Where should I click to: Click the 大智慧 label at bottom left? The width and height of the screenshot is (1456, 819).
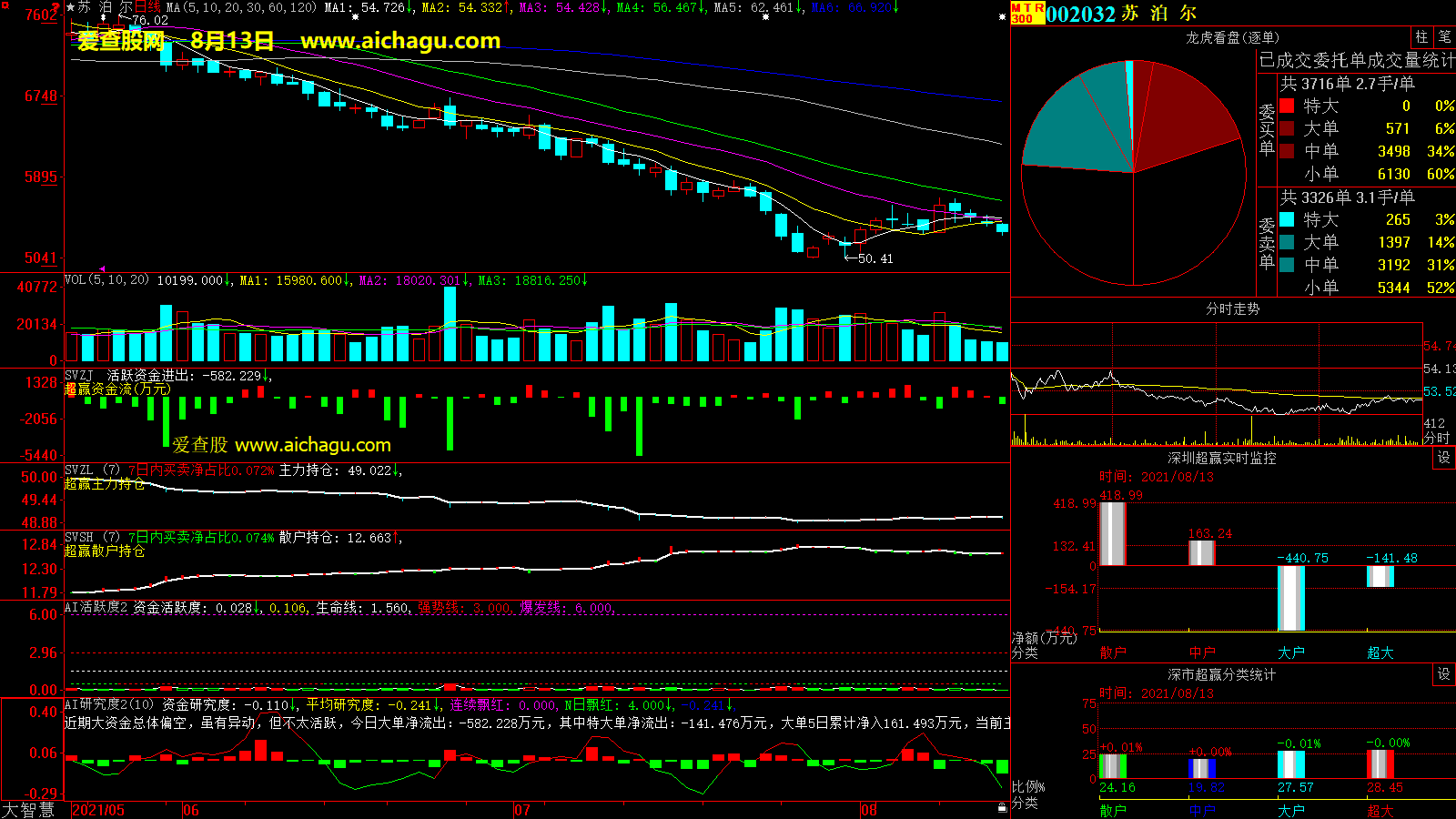(x=28, y=809)
